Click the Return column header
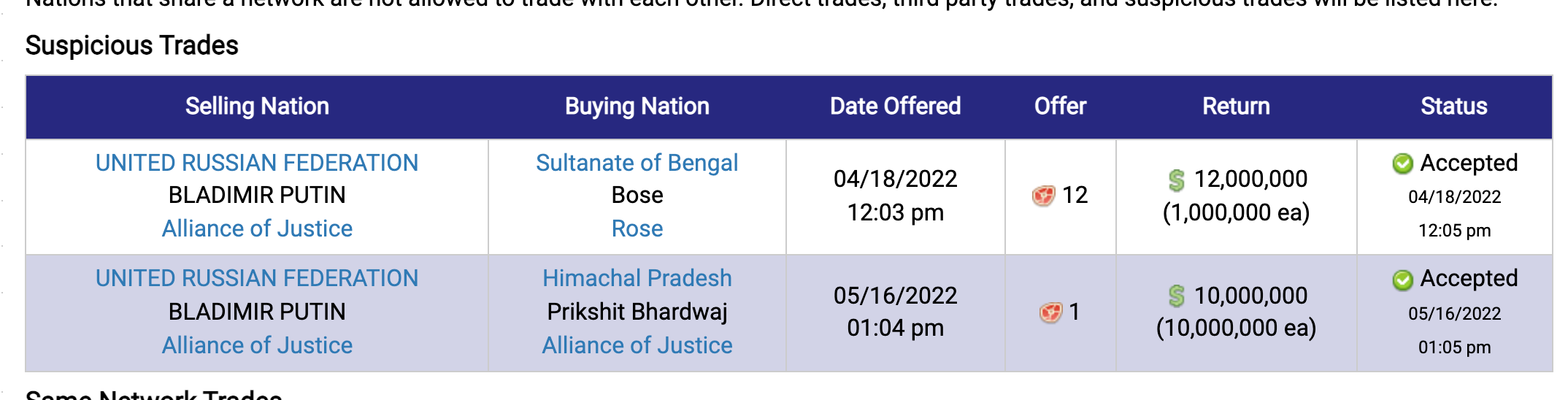Screen dimensions: 1568x400 1237,107
